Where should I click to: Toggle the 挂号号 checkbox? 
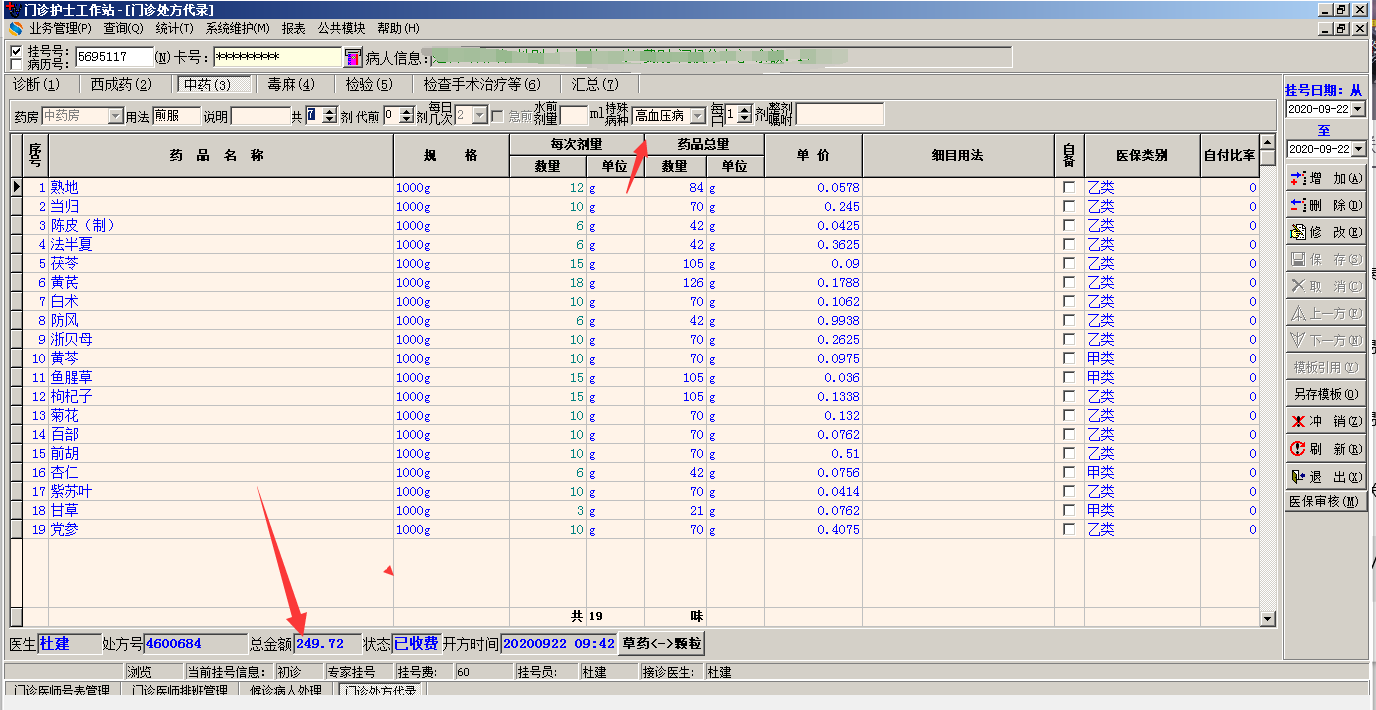click(x=16, y=50)
